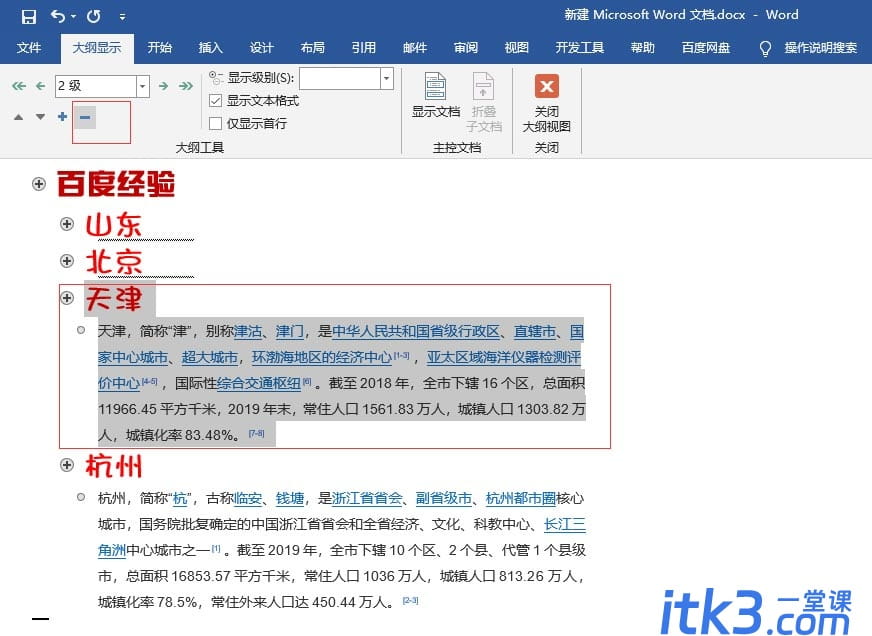This screenshot has width=872, height=636.
Task: Collapse the 杭州 heading plus symbol
Action: coord(67,465)
